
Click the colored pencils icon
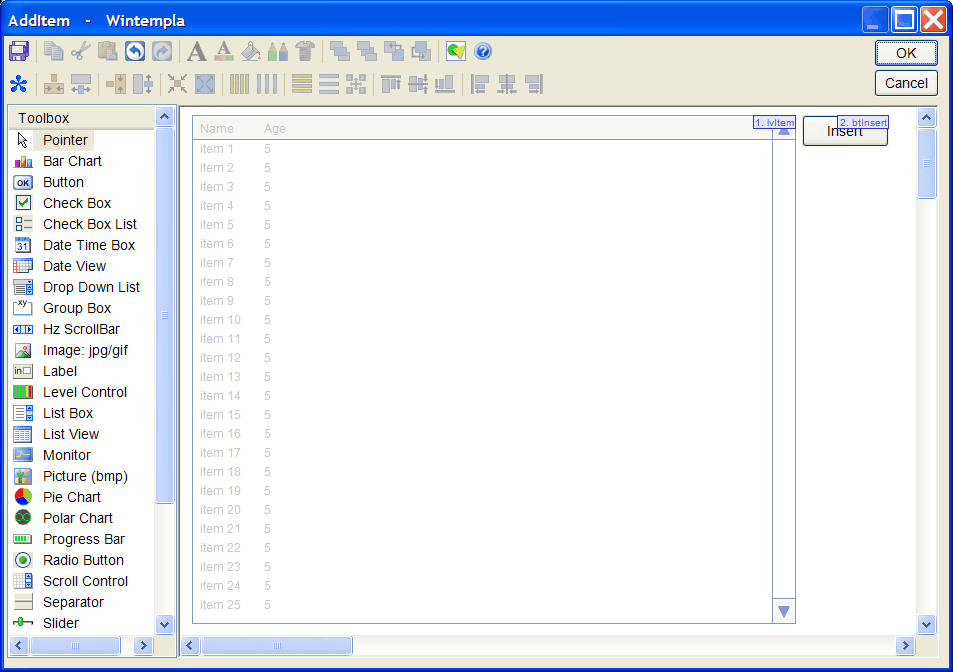tap(278, 51)
